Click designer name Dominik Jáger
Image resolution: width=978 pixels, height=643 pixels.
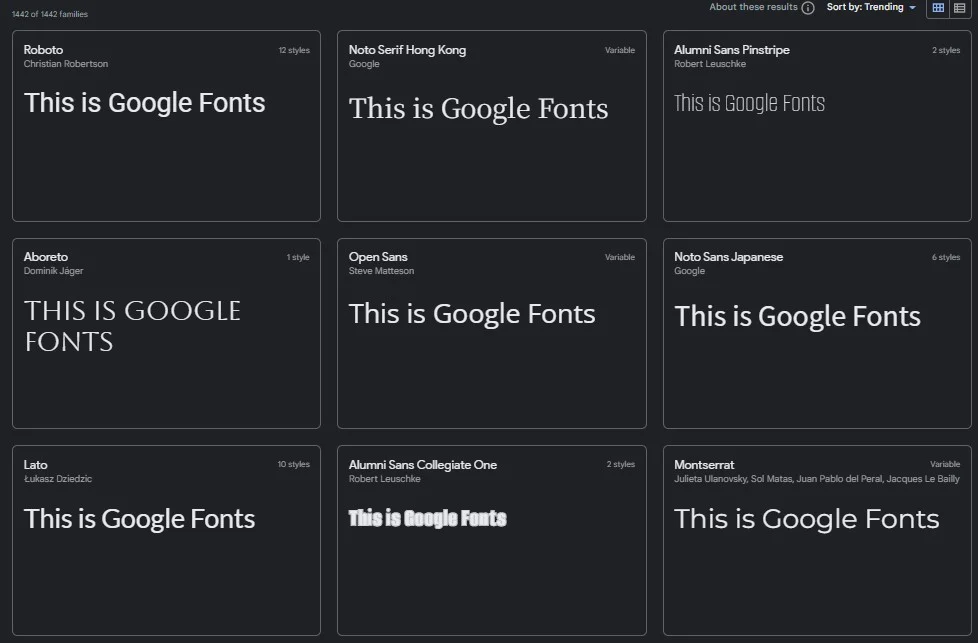(54, 271)
